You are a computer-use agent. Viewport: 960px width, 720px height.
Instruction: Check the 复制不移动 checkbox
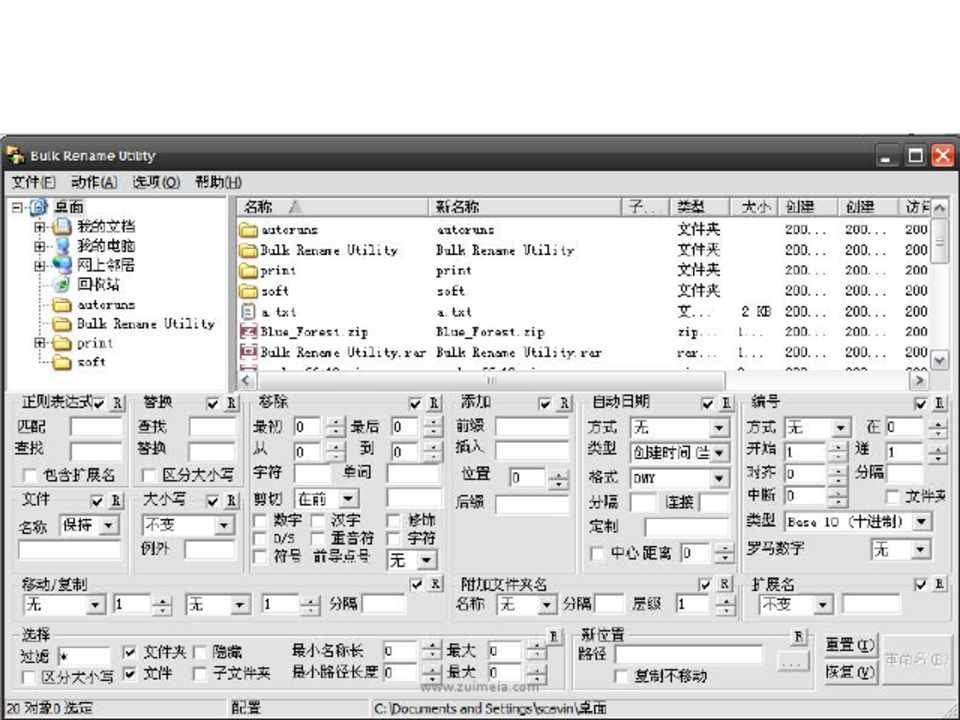[x=622, y=677]
